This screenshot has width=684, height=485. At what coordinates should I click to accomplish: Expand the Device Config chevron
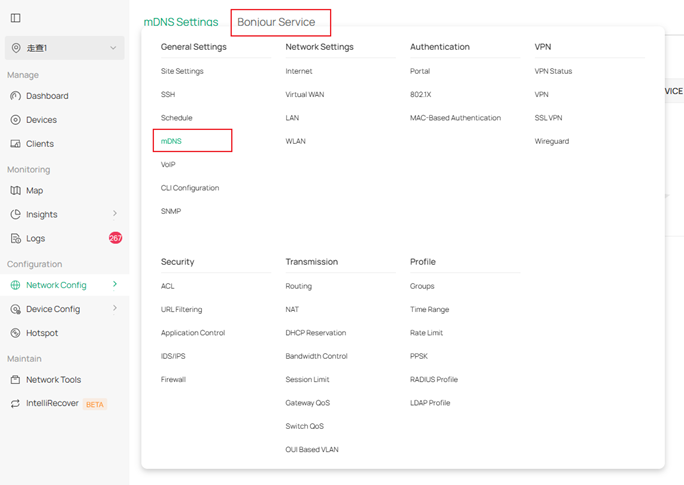115,308
